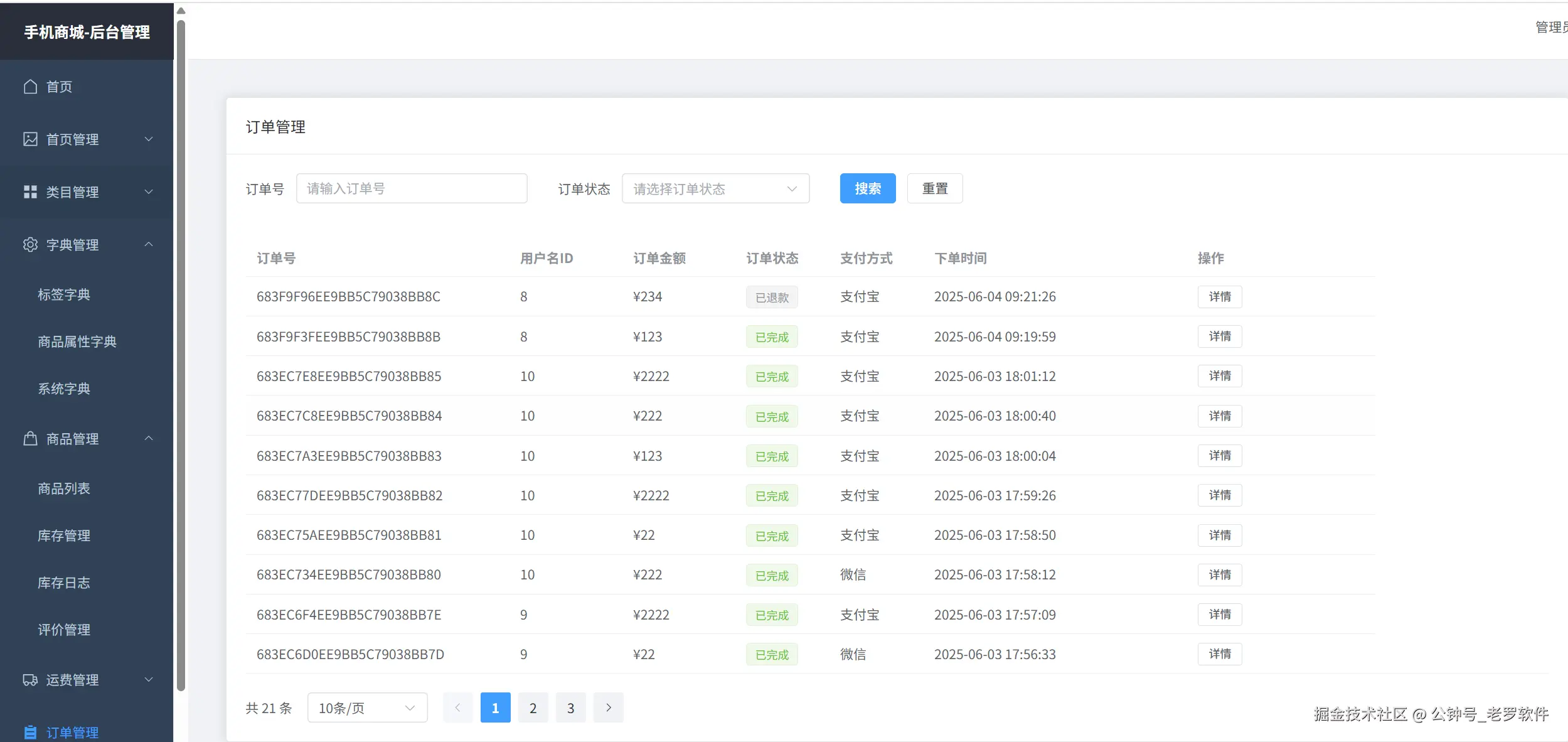
Task: Focus the 订单号 search input field
Action: coord(411,189)
